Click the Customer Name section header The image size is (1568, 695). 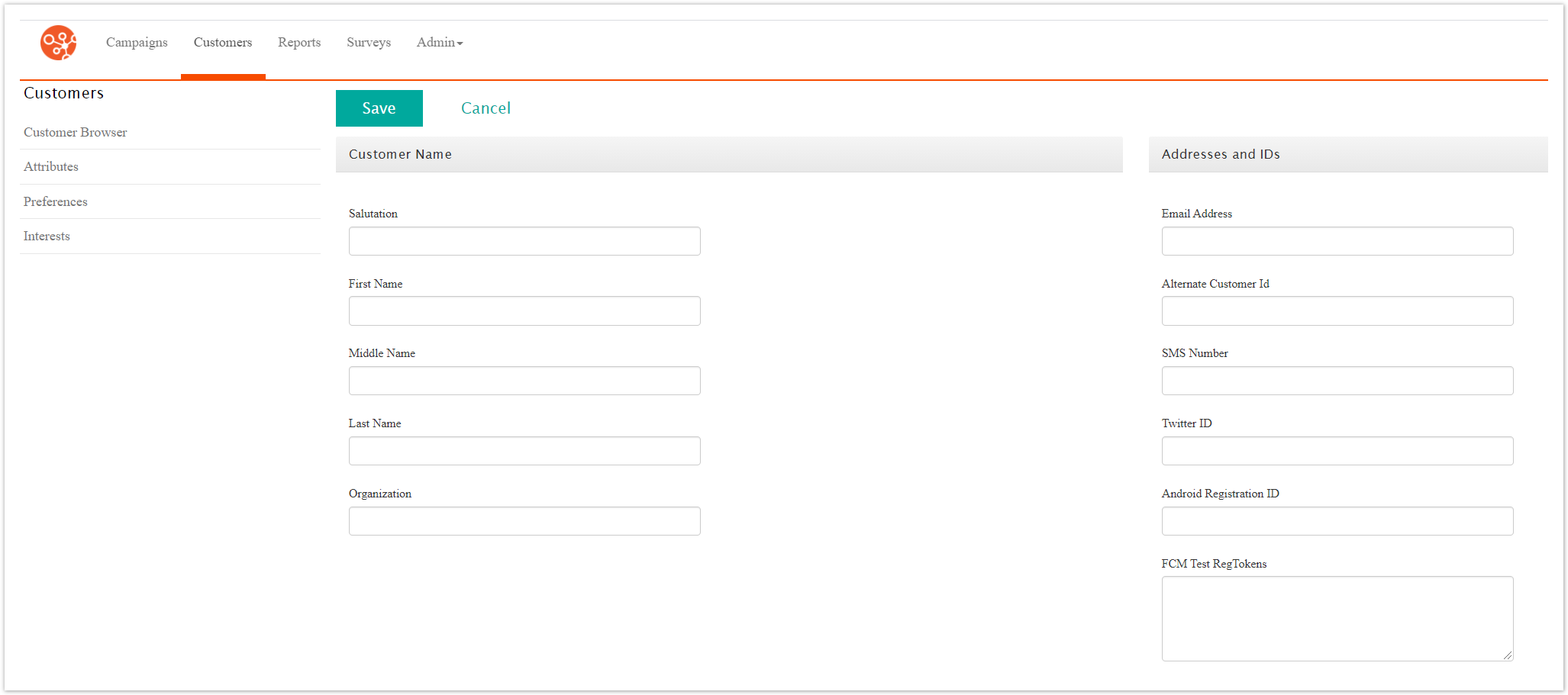[x=729, y=154]
